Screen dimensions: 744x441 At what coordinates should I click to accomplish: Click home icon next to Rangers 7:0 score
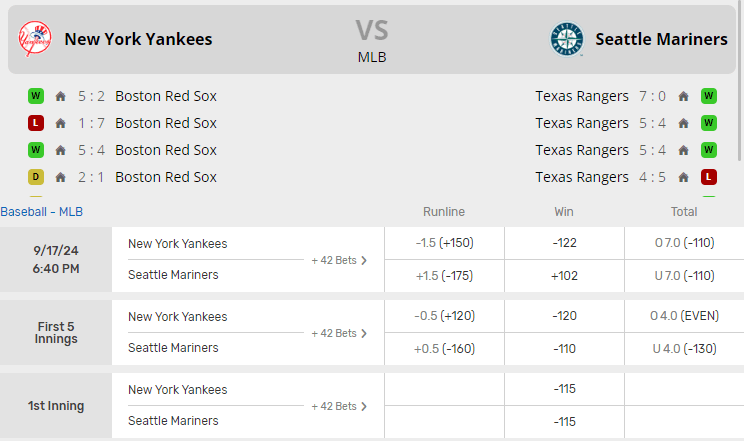684,96
